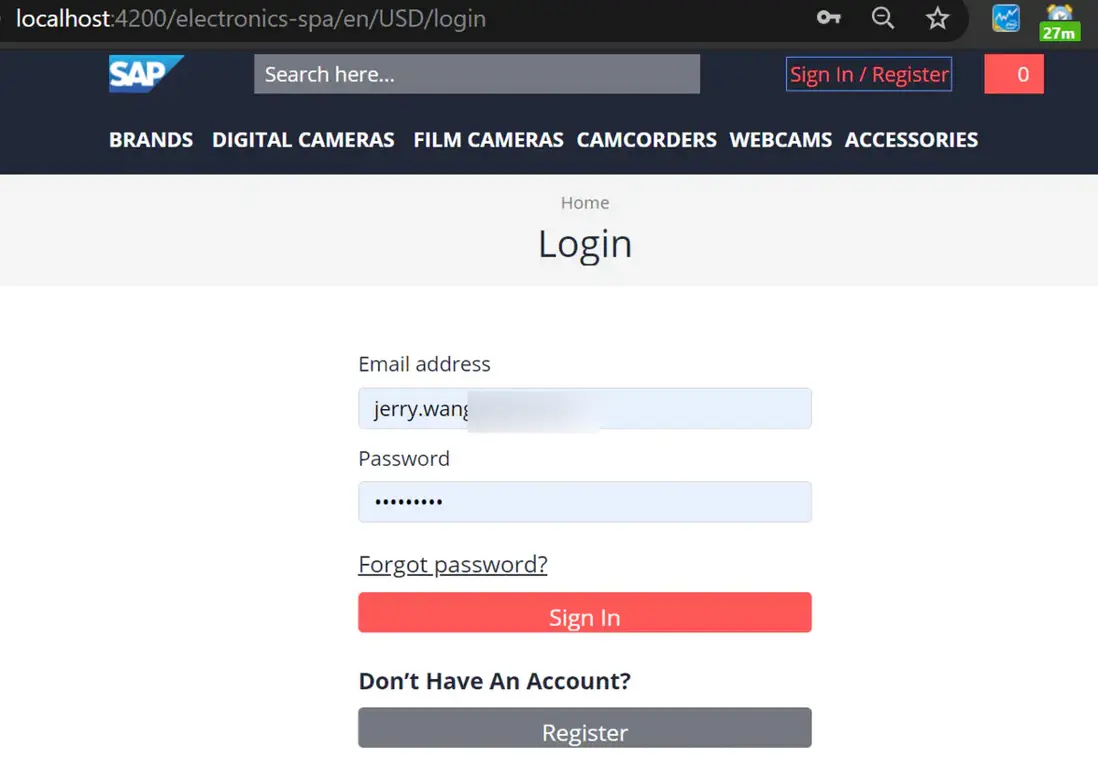Click Sign In / Register link
This screenshot has height=777, width=1098.
pyautogui.click(x=868, y=74)
